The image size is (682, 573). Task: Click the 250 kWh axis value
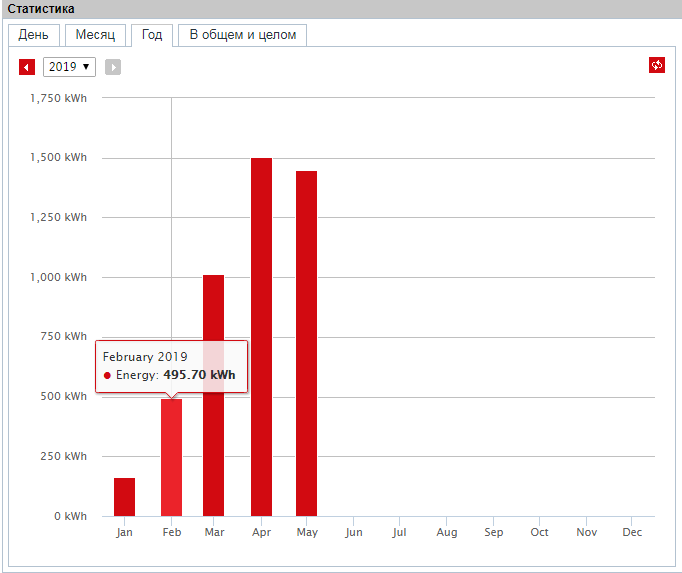point(64,456)
